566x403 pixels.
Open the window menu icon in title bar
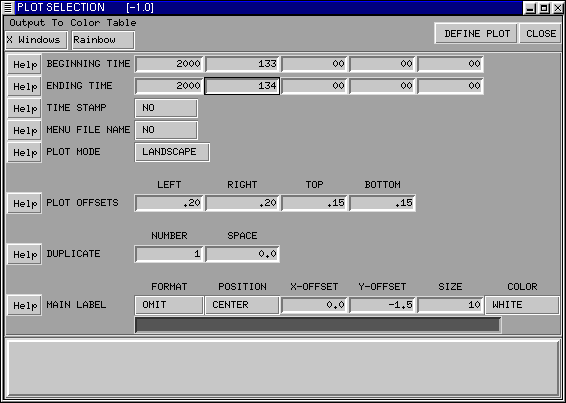(8, 8)
